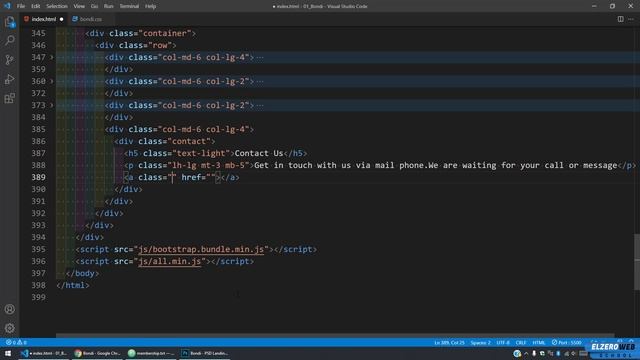640x360 pixels.
Task: Open the Terminal menu
Action: click(129, 6)
